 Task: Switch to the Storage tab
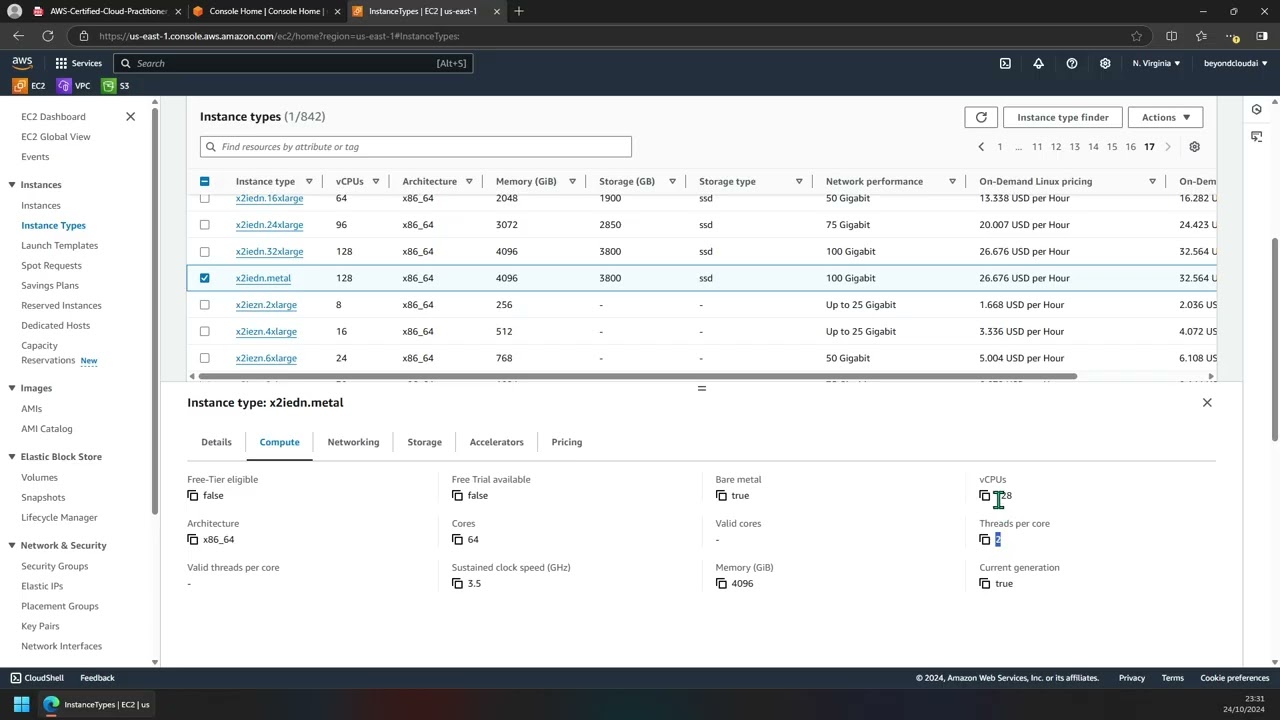pyautogui.click(x=424, y=442)
